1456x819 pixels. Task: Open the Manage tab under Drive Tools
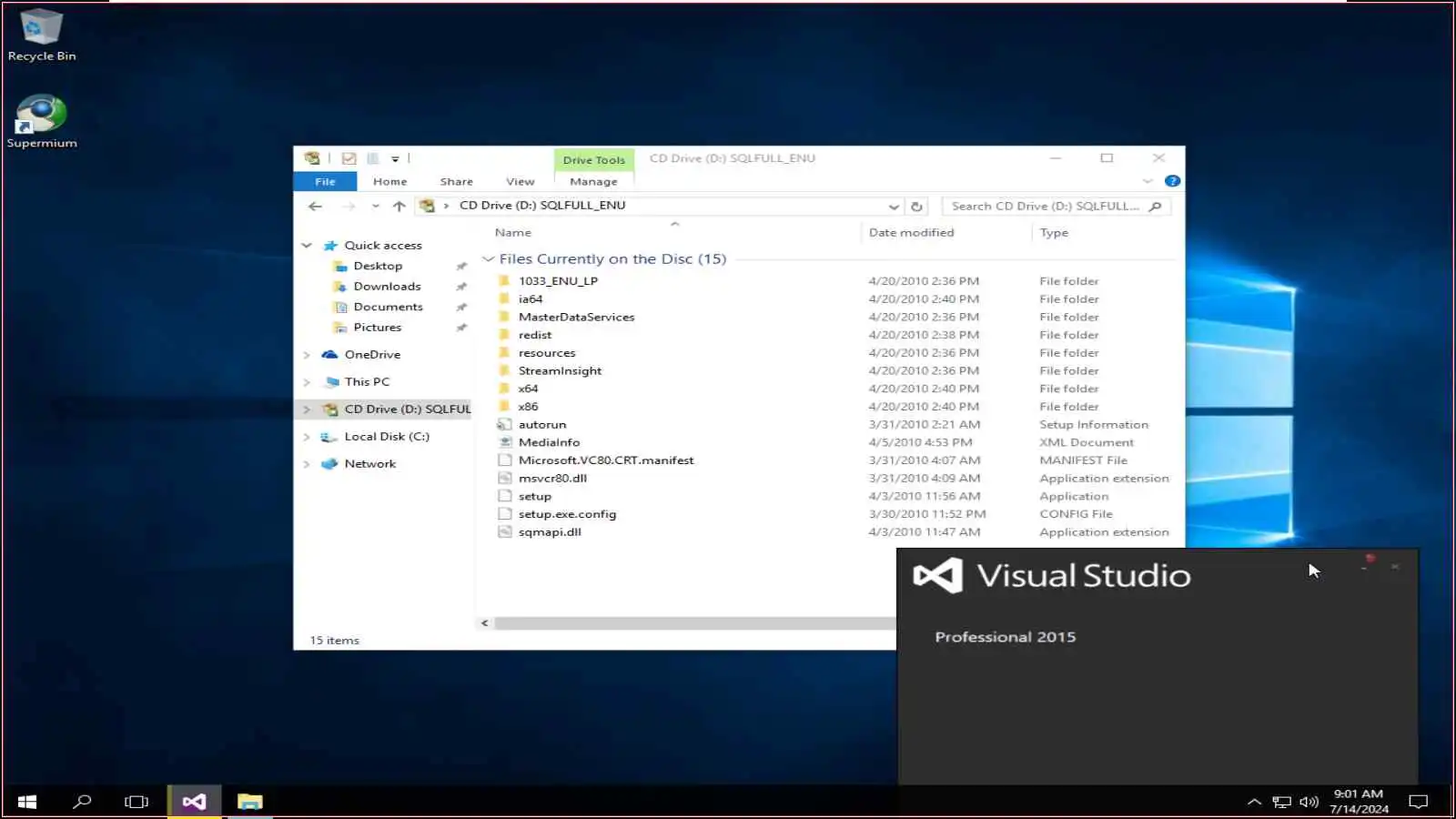(x=593, y=182)
